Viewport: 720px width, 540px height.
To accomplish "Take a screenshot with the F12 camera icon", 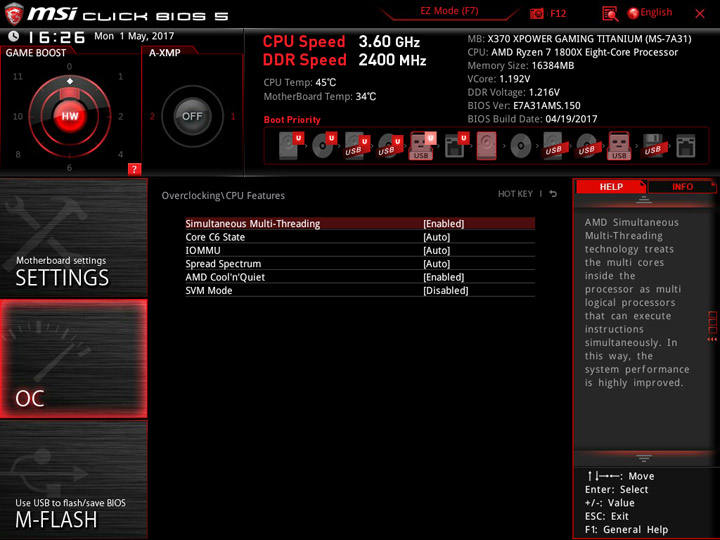I will (536, 13).
